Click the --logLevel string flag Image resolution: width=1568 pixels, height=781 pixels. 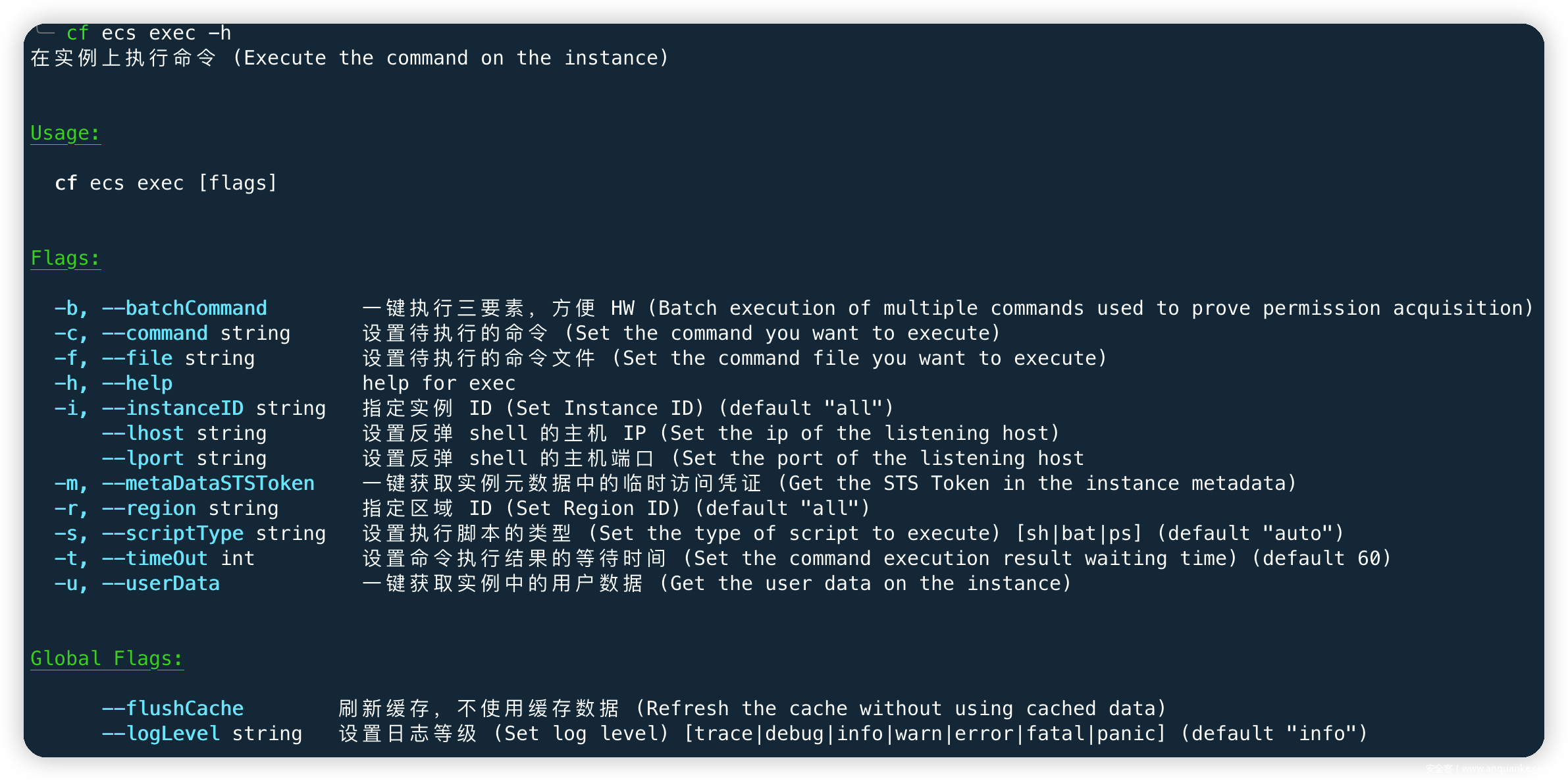201,734
